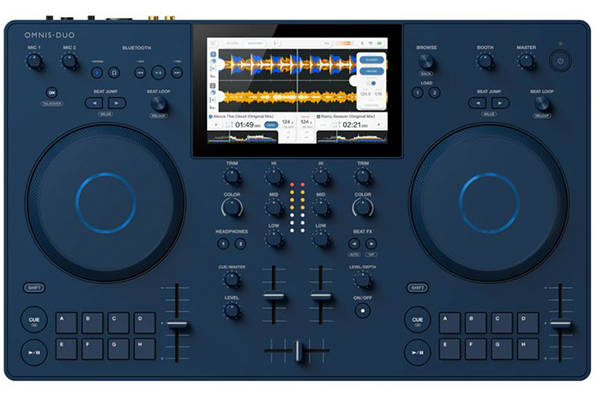Viewport: 600px width, 400px height.
Task: Trigger left deck performance pad E
Action: click(67, 349)
